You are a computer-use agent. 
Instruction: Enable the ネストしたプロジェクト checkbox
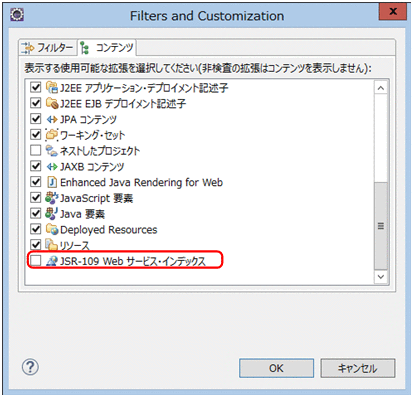(x=35, y=150)
